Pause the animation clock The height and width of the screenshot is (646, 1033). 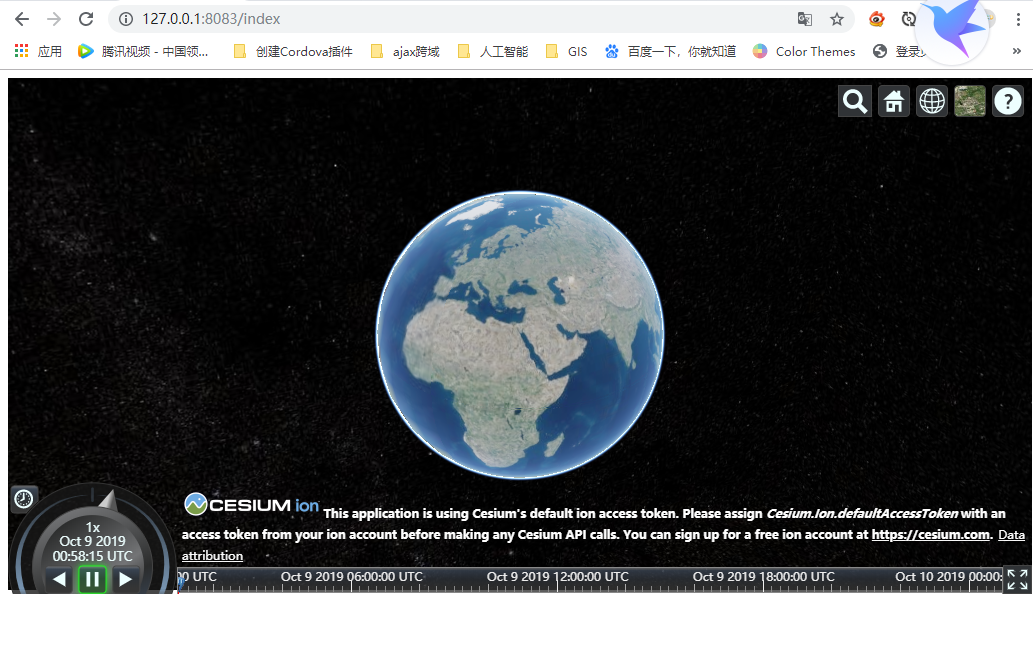(x=92, y=578)
